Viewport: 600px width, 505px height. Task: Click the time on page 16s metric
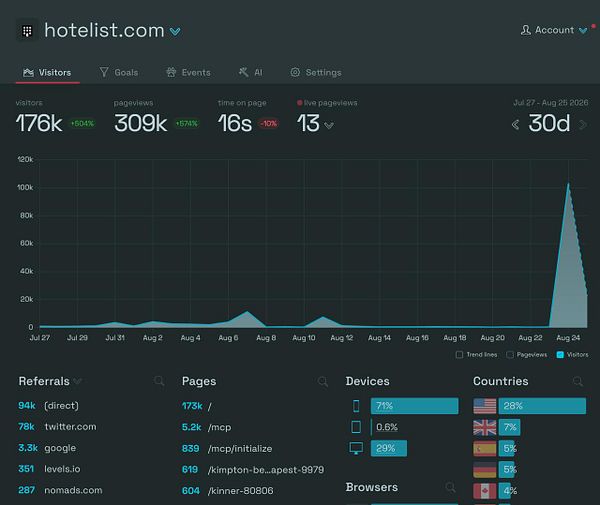coord(235,123)
